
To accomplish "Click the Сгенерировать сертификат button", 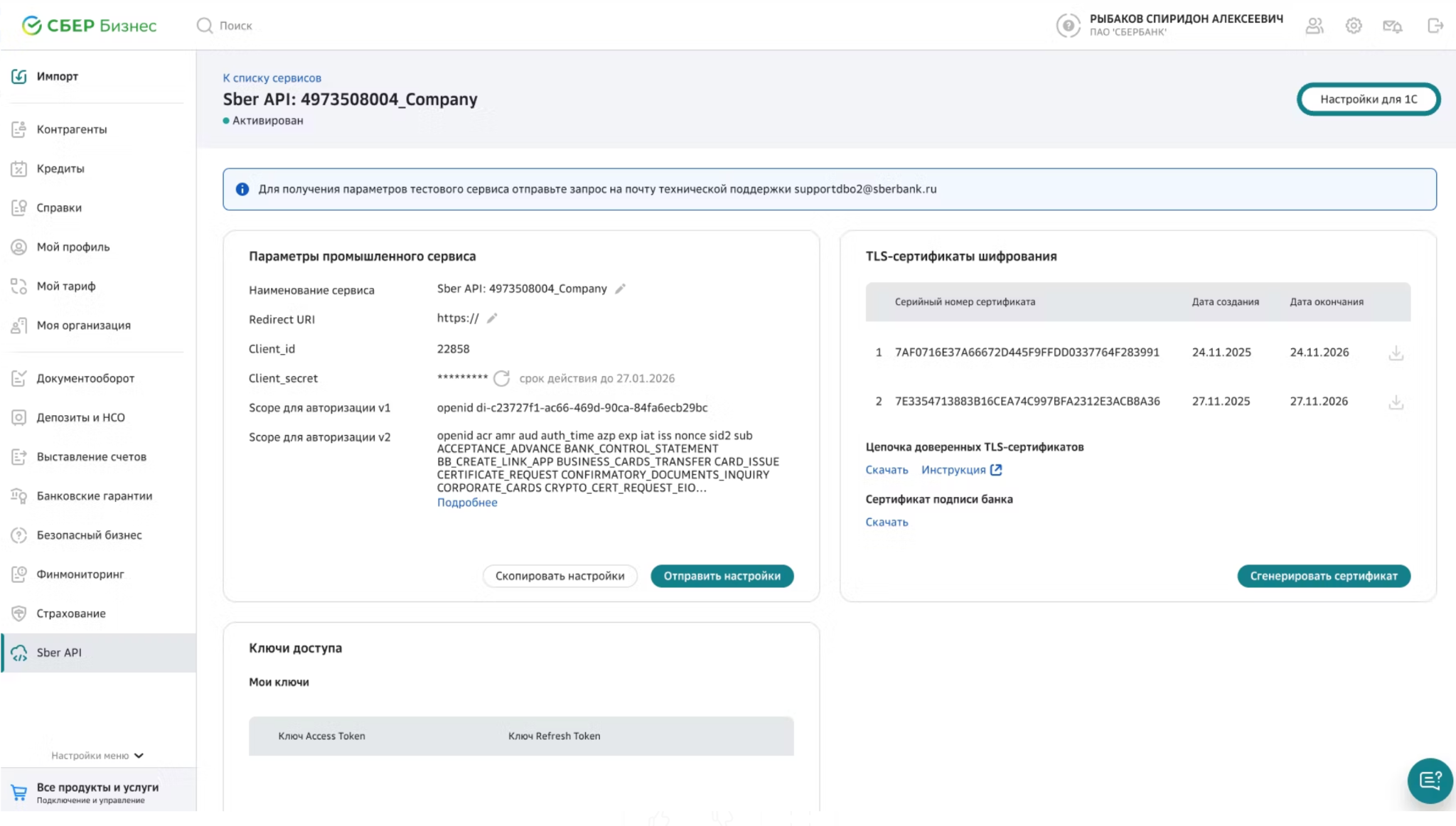I will (x=1324, y=576).
